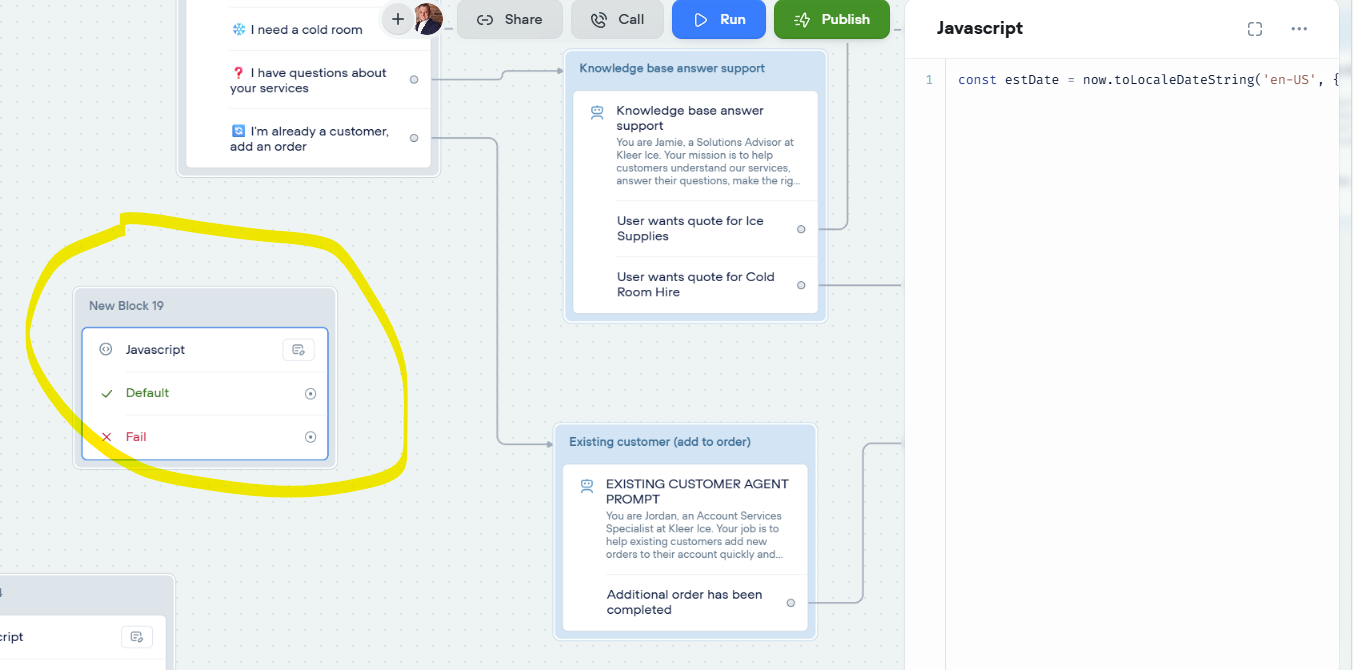Viewport: 1353px width, 670px height.
Task: Click the code editor line 1
Action: pos(1147,80)
